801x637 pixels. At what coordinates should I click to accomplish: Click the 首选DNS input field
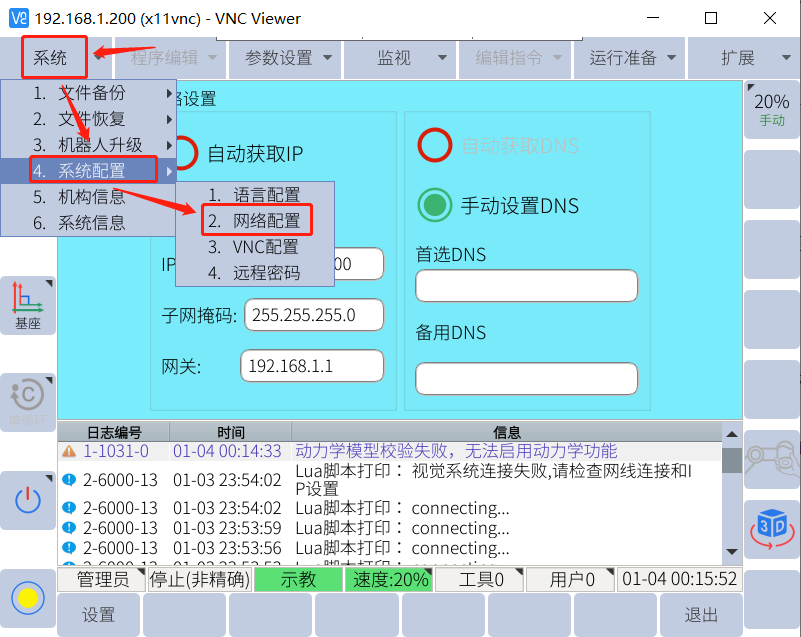tap(526, 286)
